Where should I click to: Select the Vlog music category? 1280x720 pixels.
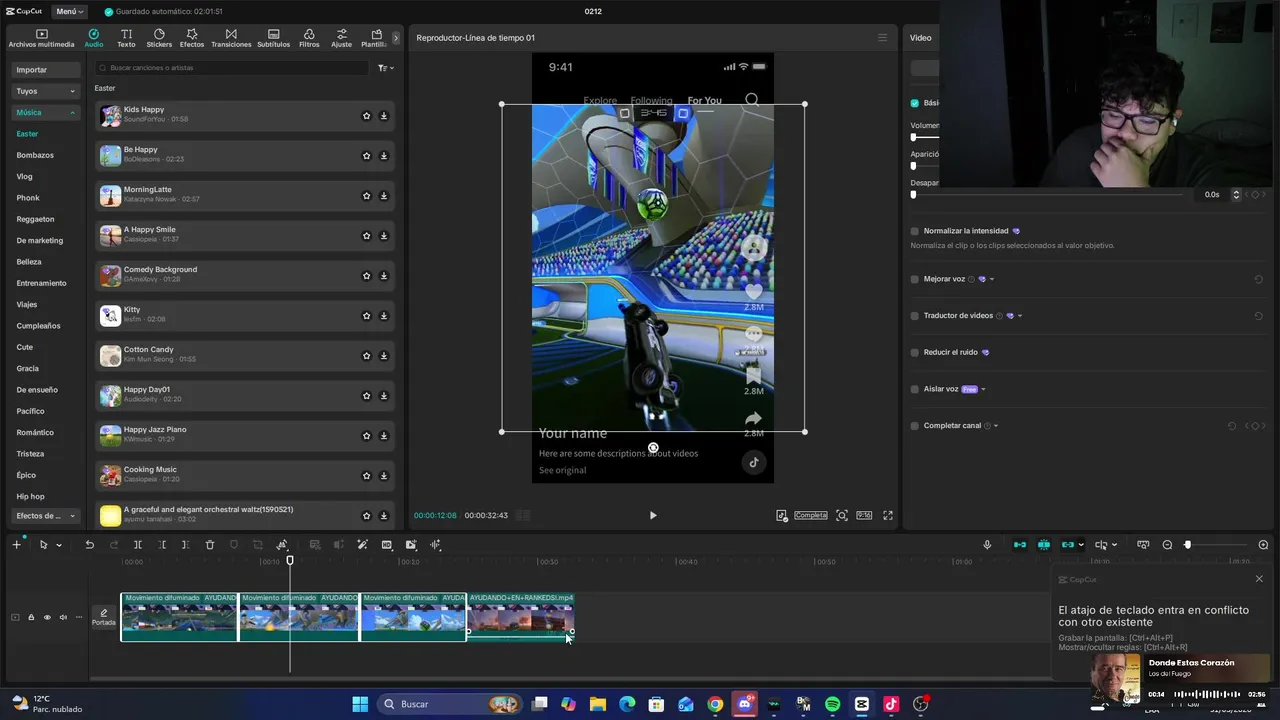(24, 176)
